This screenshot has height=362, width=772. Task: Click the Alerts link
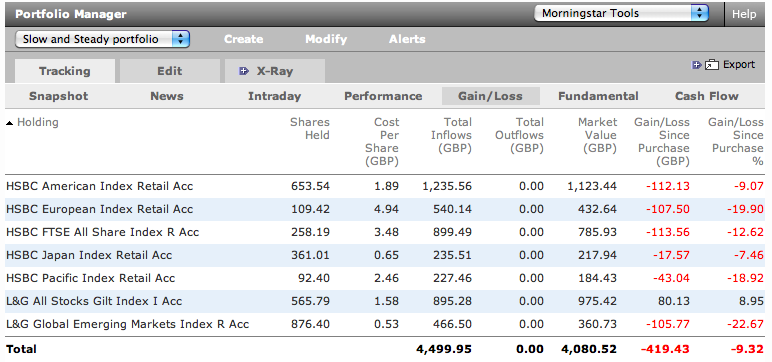click(407, 39)
